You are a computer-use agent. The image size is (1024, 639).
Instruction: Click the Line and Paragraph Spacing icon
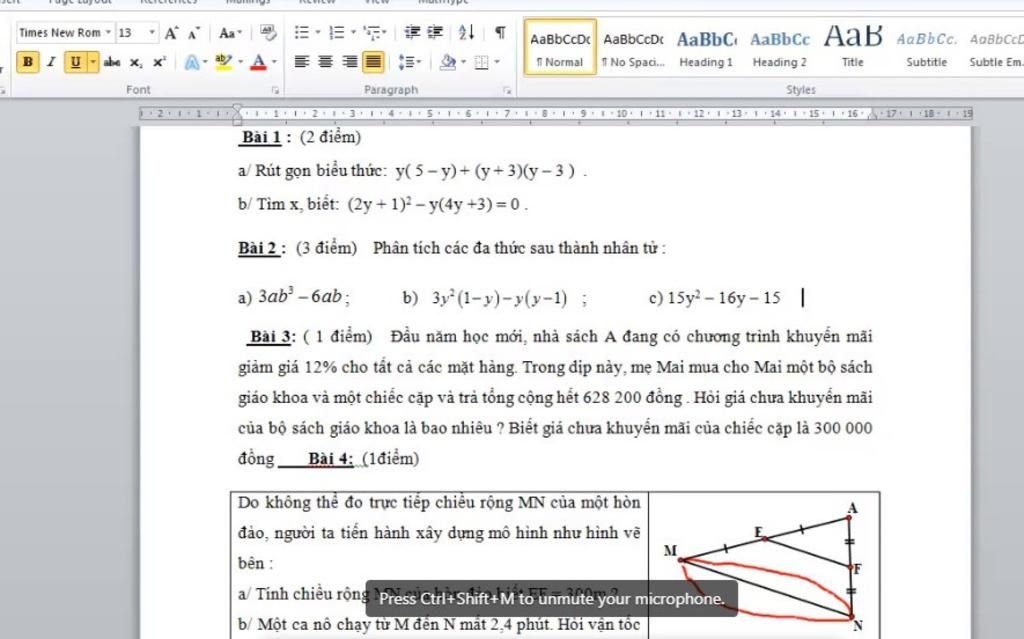tap(406, 62)
